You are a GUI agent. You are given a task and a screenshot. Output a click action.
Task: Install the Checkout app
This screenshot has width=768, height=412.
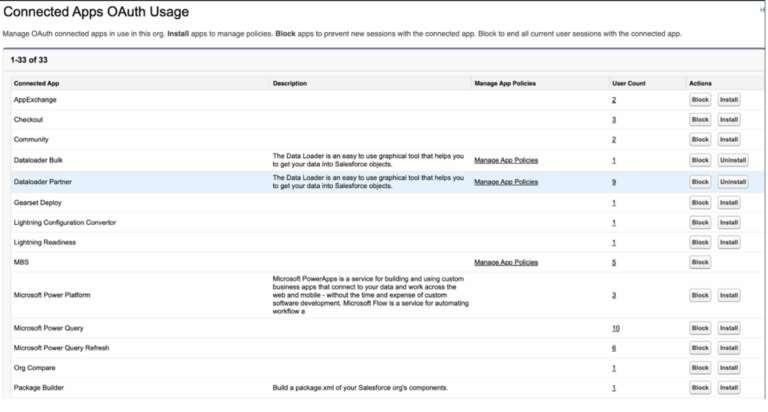click(x=728, y=120)
